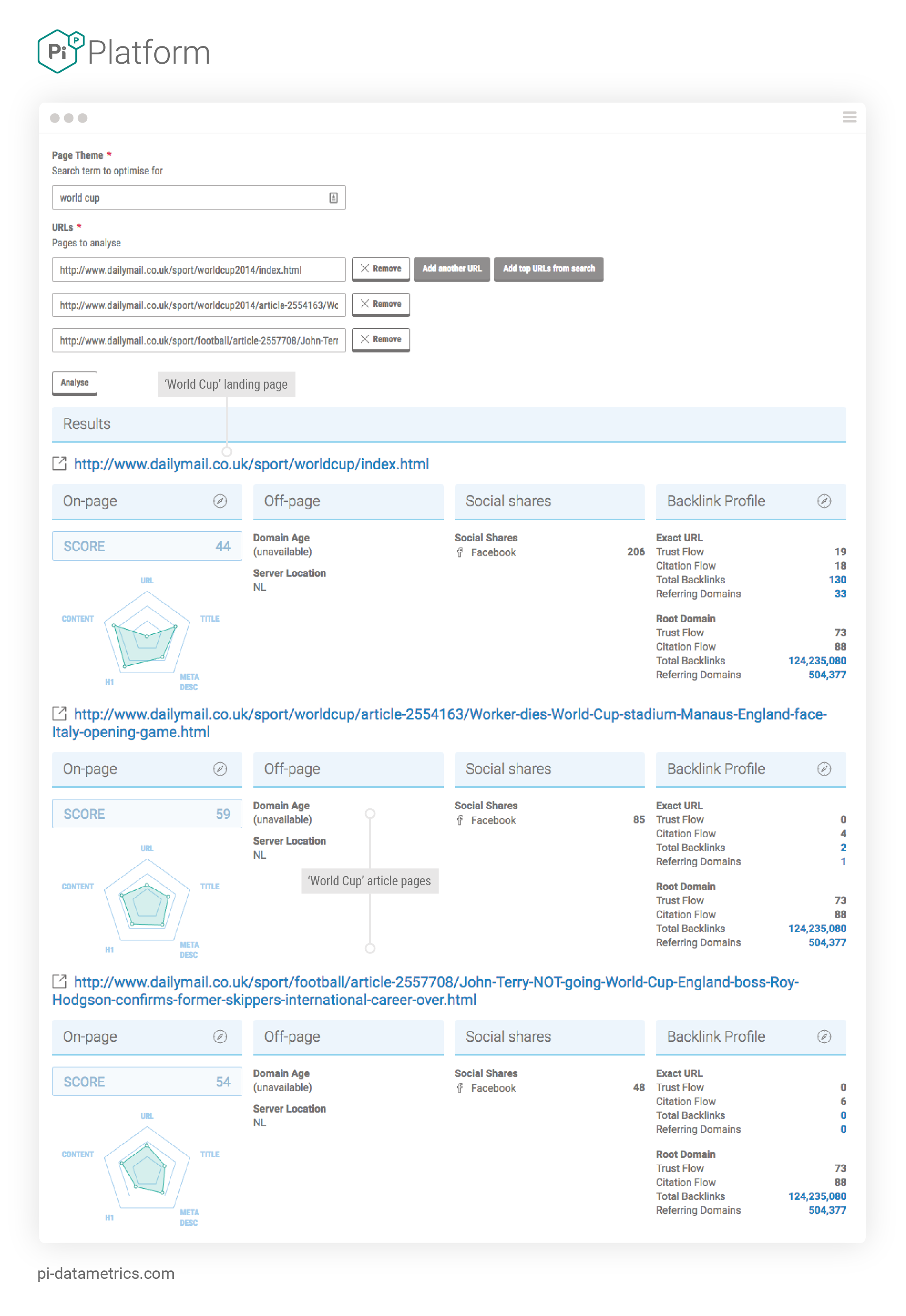Click compass icon in third Backlink Profile header
The height and width of the screenshot is (1316, 906).
pos(824,1037)
